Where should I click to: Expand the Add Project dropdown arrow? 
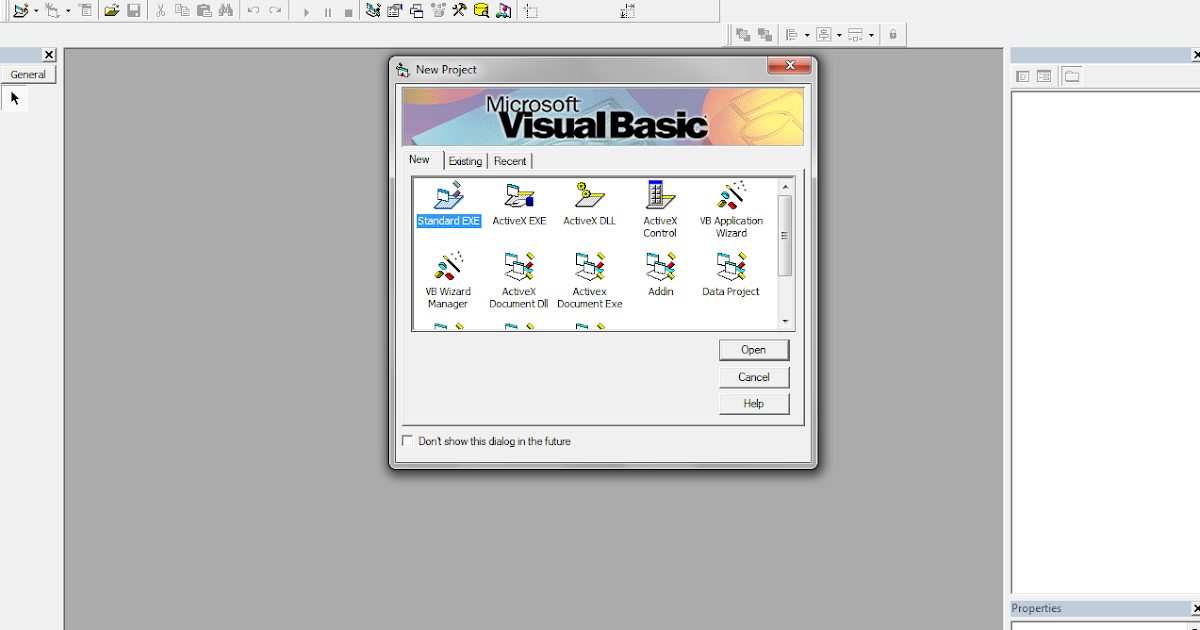coord(36,11)
